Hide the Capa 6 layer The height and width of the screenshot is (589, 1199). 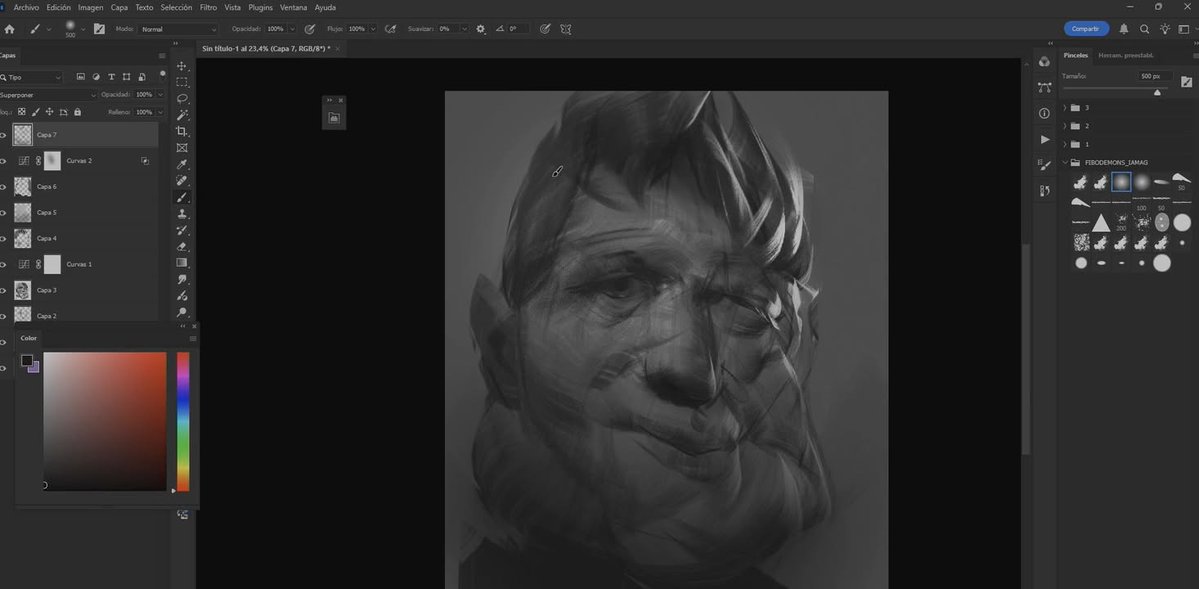tap(3, 187)
